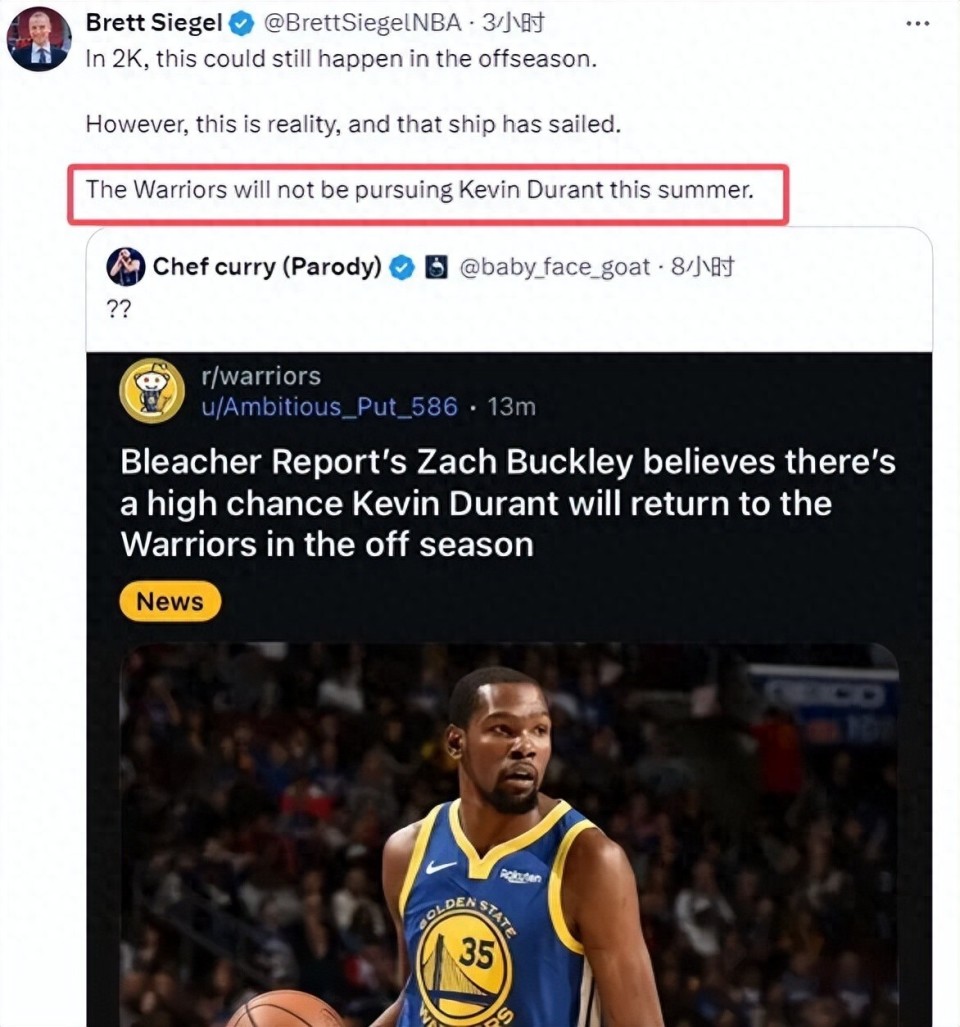This screenshot has width=960, height=1027.
Task: Click Brett Siegel's profile avatar
Action: pyautogui.click(x=39, y=40)
